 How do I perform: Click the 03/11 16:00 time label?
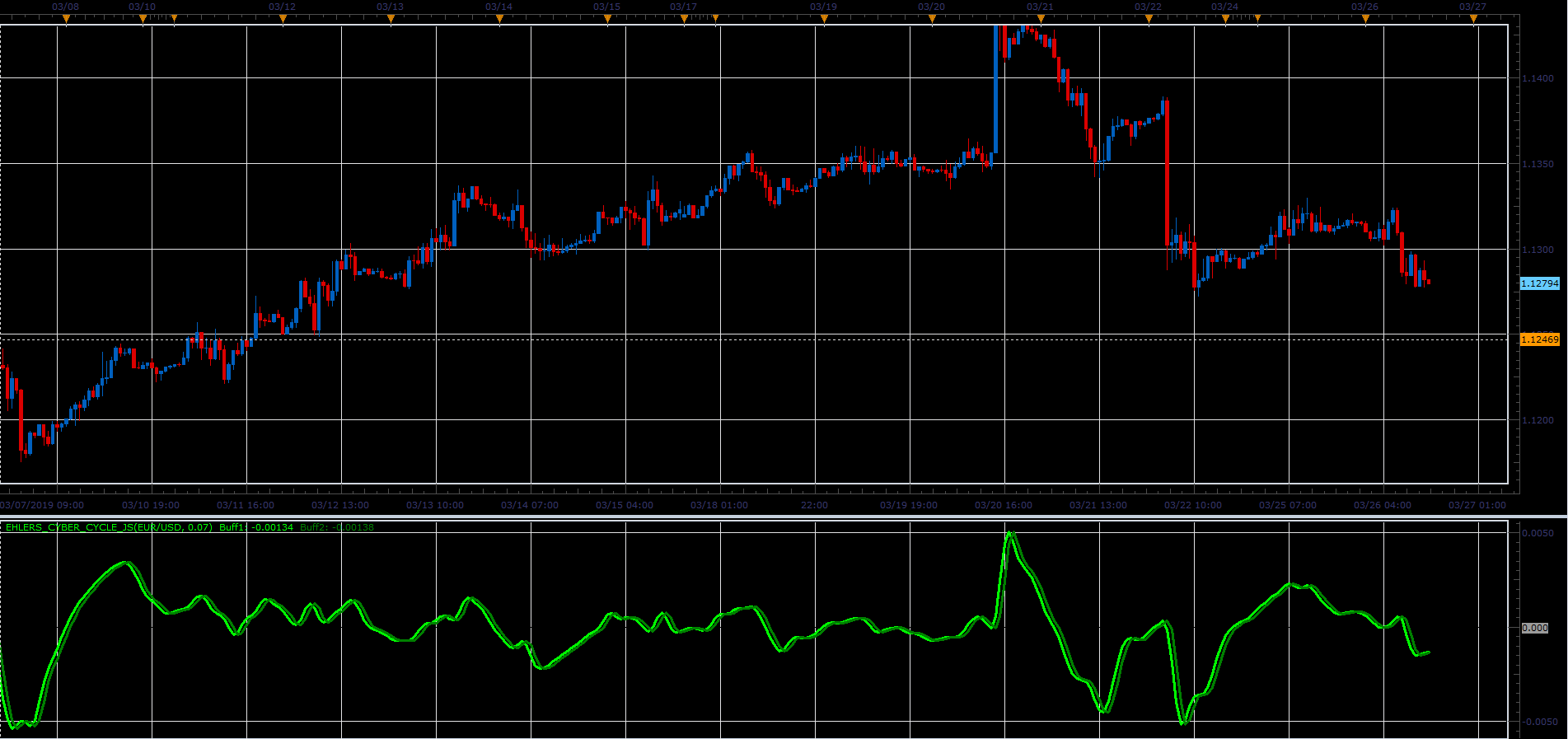[246, 505]
